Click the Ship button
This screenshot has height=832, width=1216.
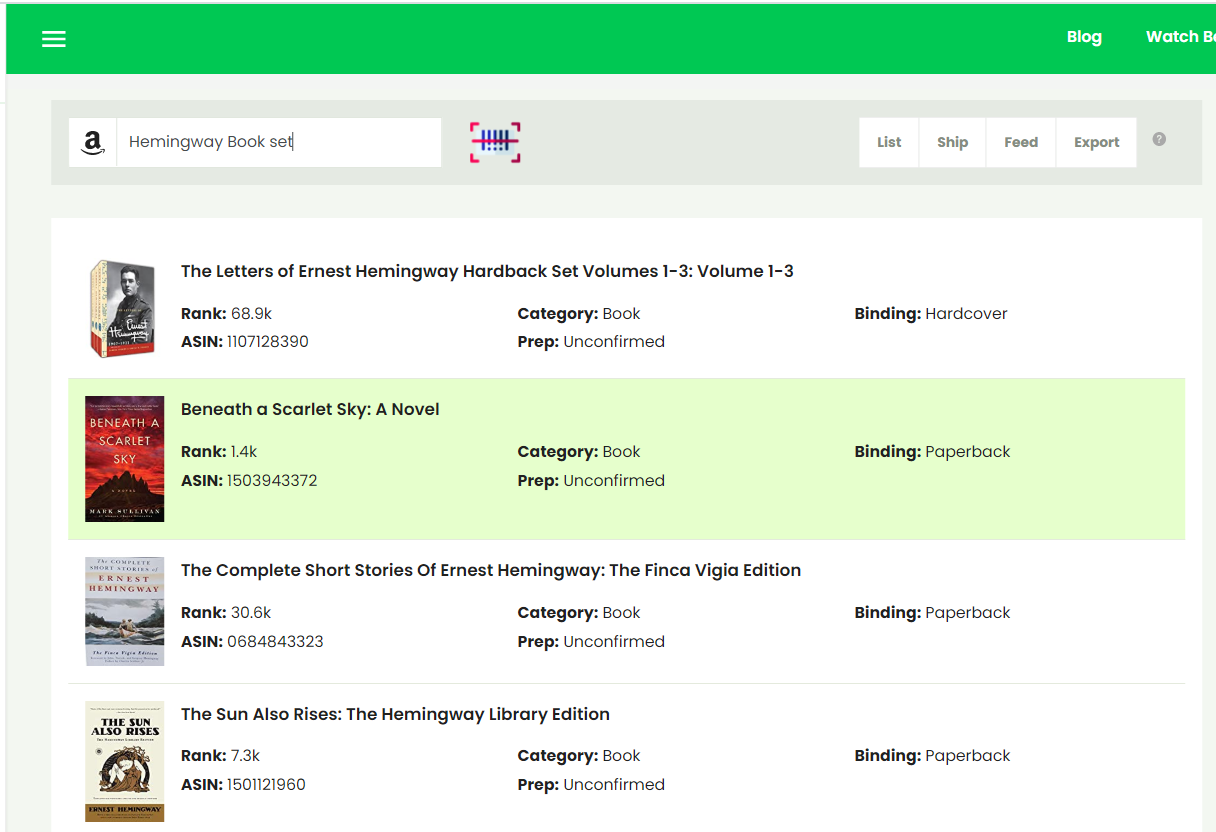952,142
